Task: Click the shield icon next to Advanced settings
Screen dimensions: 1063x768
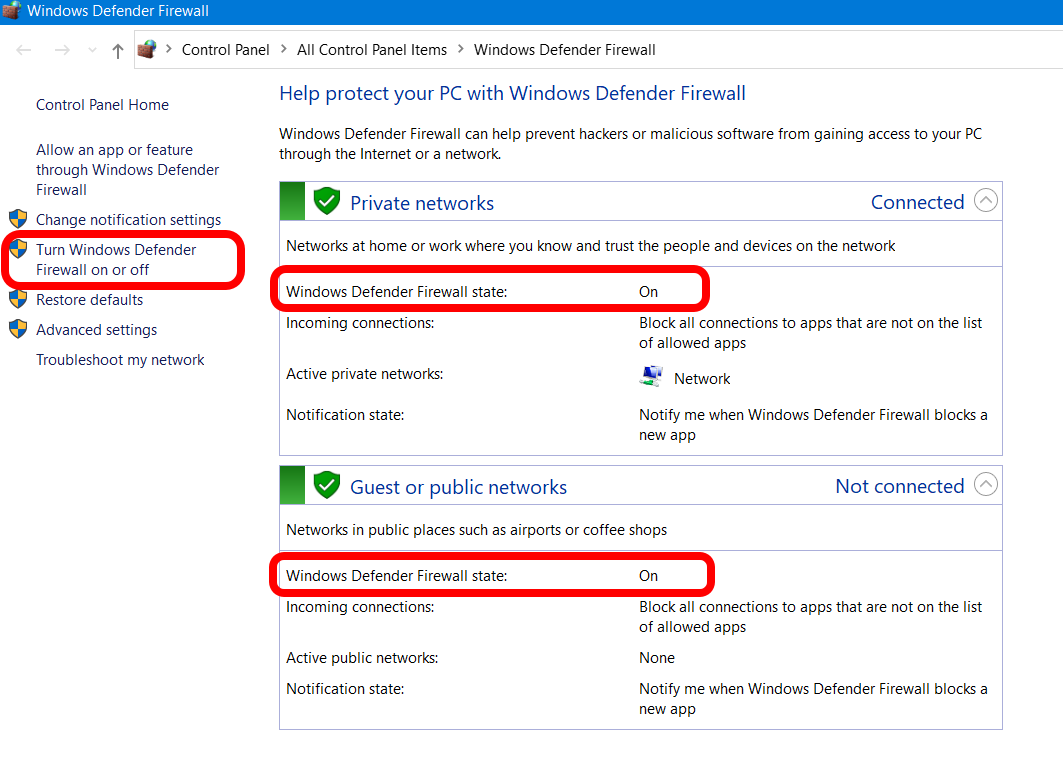Action: (x=17, y=329)
